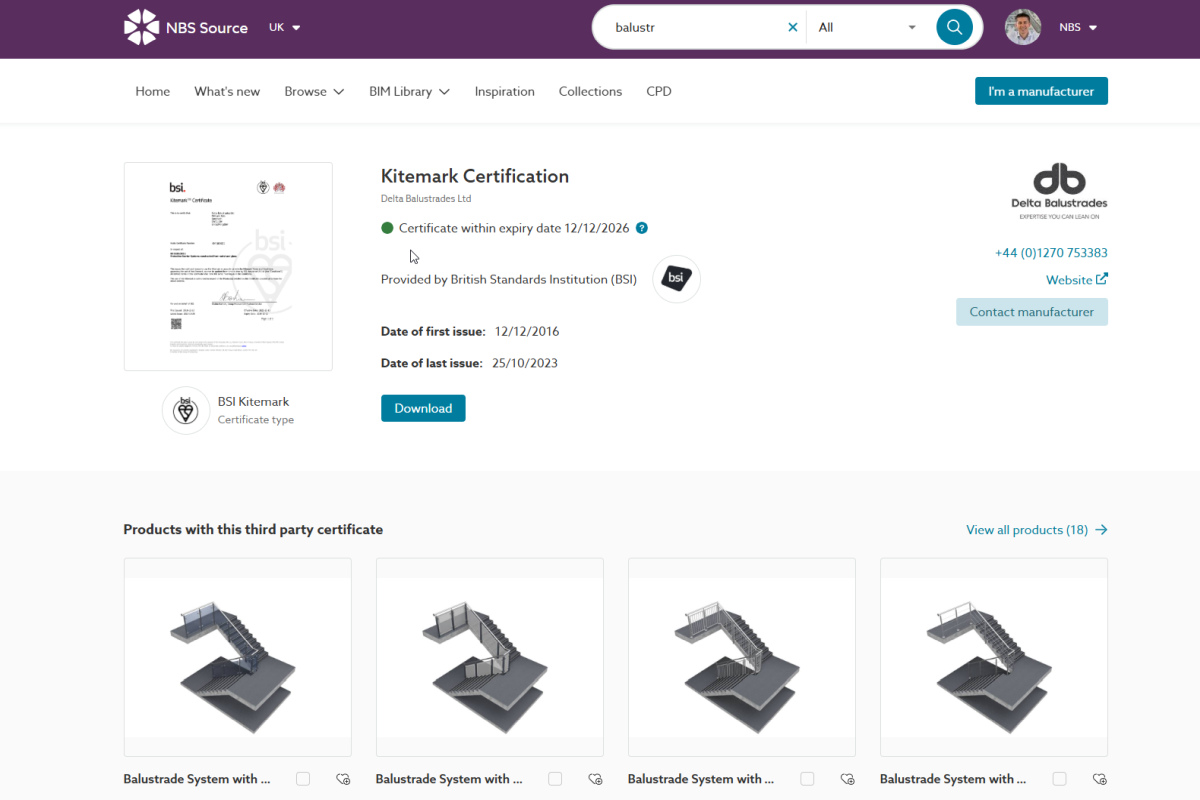Save the blue glass balustrade product with its heart icon
Image resolution: width=1200 pixels, height=800 pixels.
343,779
